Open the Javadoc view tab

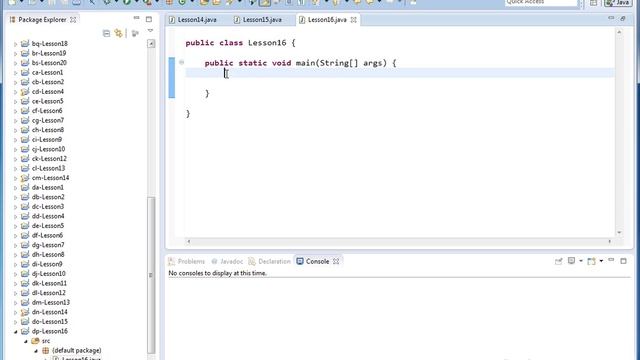pyautogui.click(x=227, y=261)
